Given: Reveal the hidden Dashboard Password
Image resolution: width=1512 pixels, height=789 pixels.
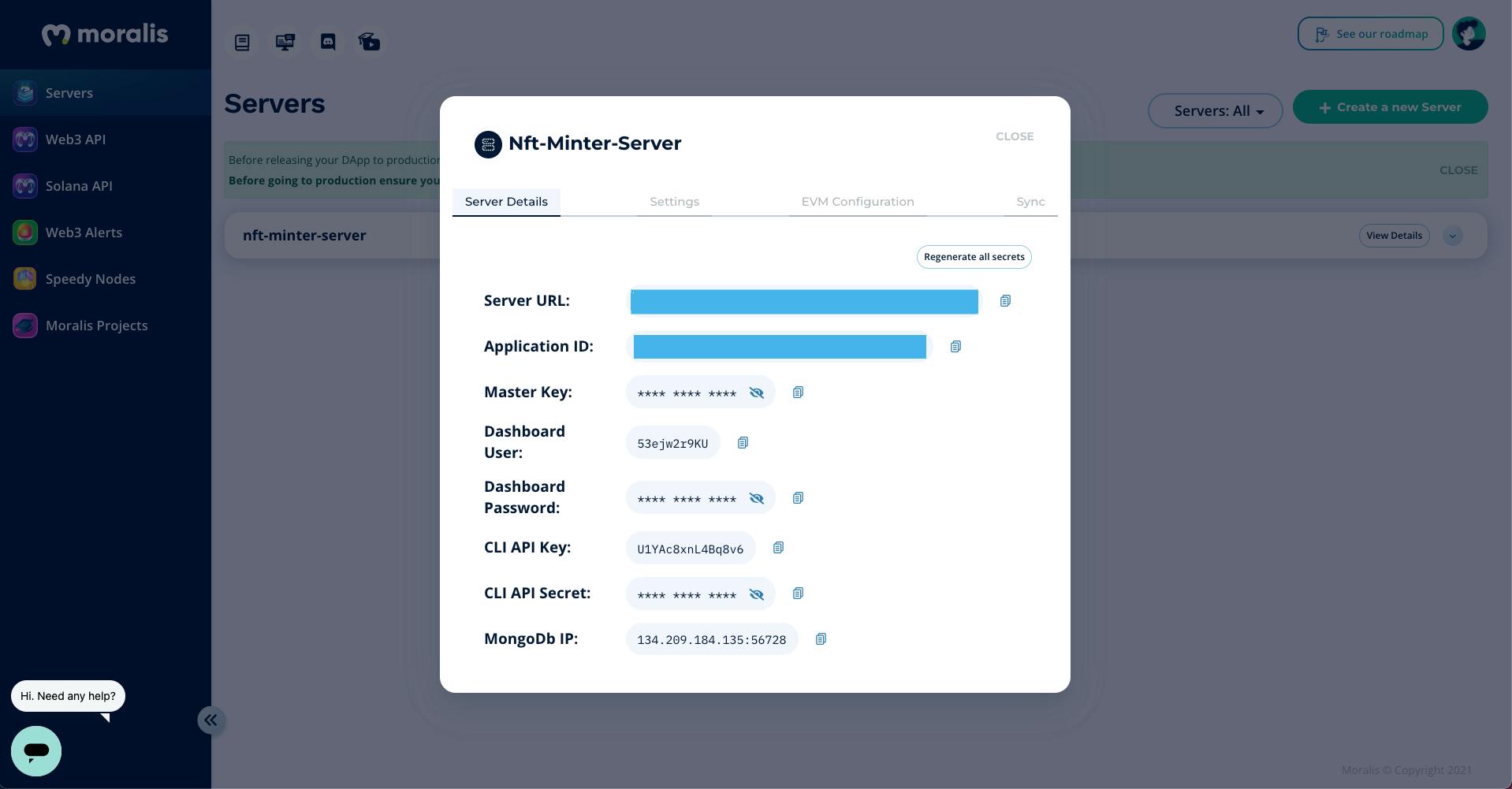Looking at the screenshot, I should (757, 498).
